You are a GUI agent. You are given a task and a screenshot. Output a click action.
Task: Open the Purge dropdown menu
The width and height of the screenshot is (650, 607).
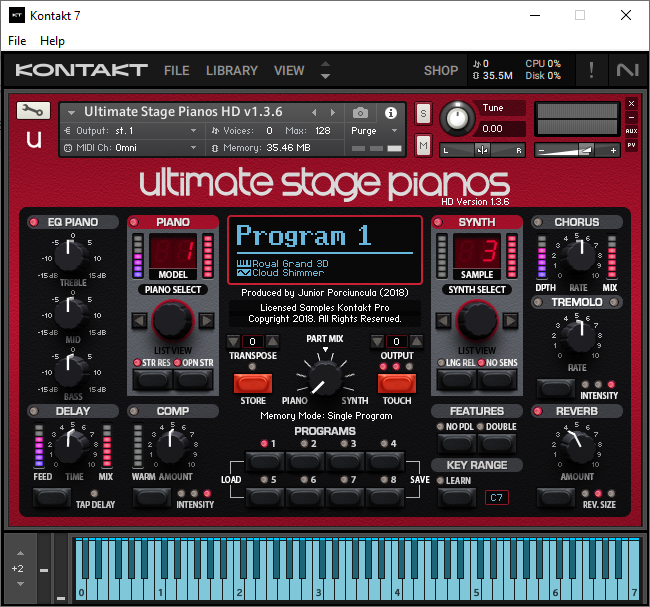pyautogui.click(x=374, y=131)
